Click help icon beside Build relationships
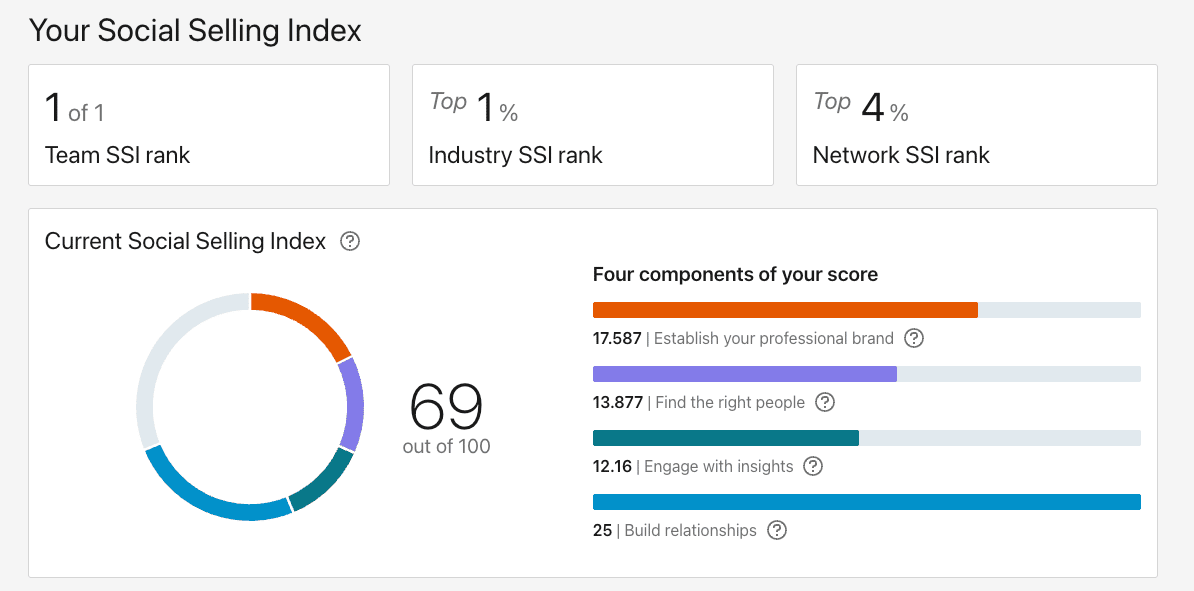Image resolution: width=1194 pixels, height=591 pixels. pyautogui.click(x=777, y=530)
